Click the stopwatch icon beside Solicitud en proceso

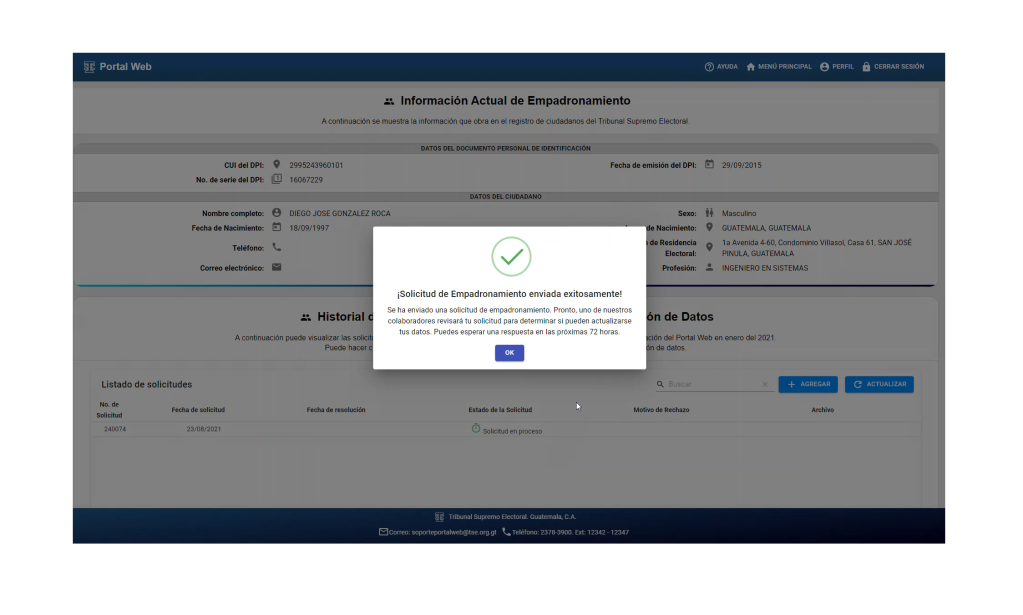[476, 429]
